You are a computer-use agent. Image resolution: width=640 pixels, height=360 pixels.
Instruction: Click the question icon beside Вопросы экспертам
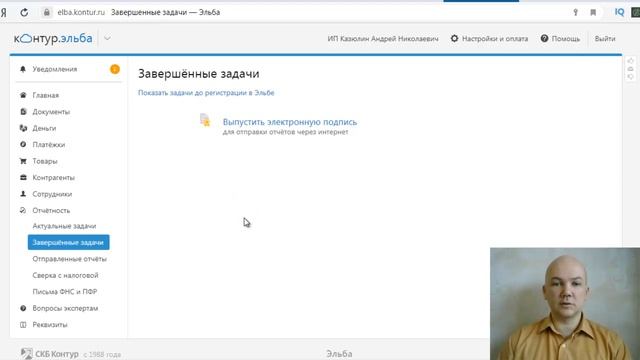click(x=23, y=308)
